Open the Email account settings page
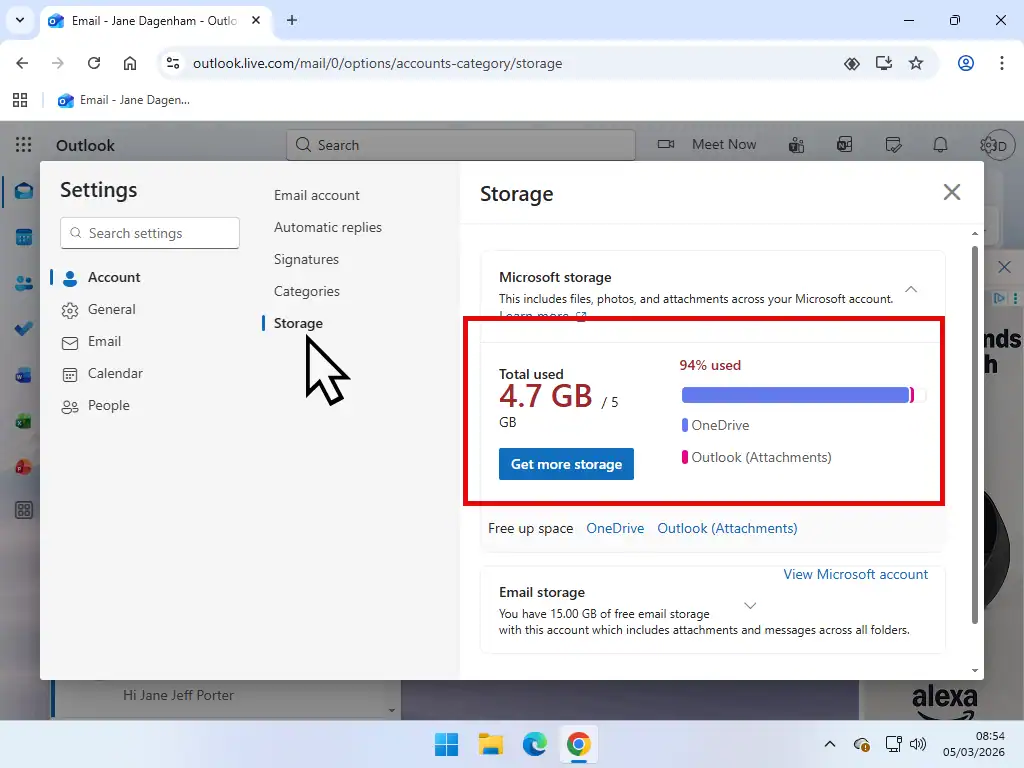Image resolution: width=1024 pixels, height=768 pixels. point(316,195)
